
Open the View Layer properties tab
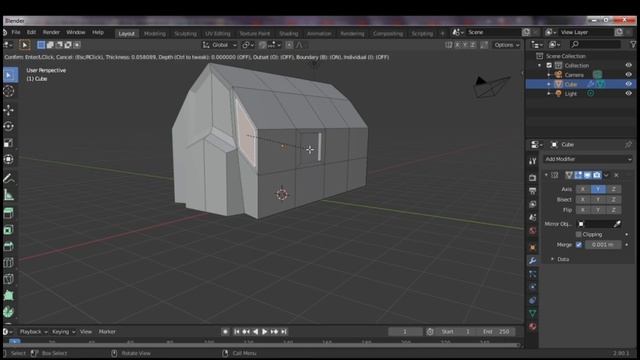click(532, 204)
